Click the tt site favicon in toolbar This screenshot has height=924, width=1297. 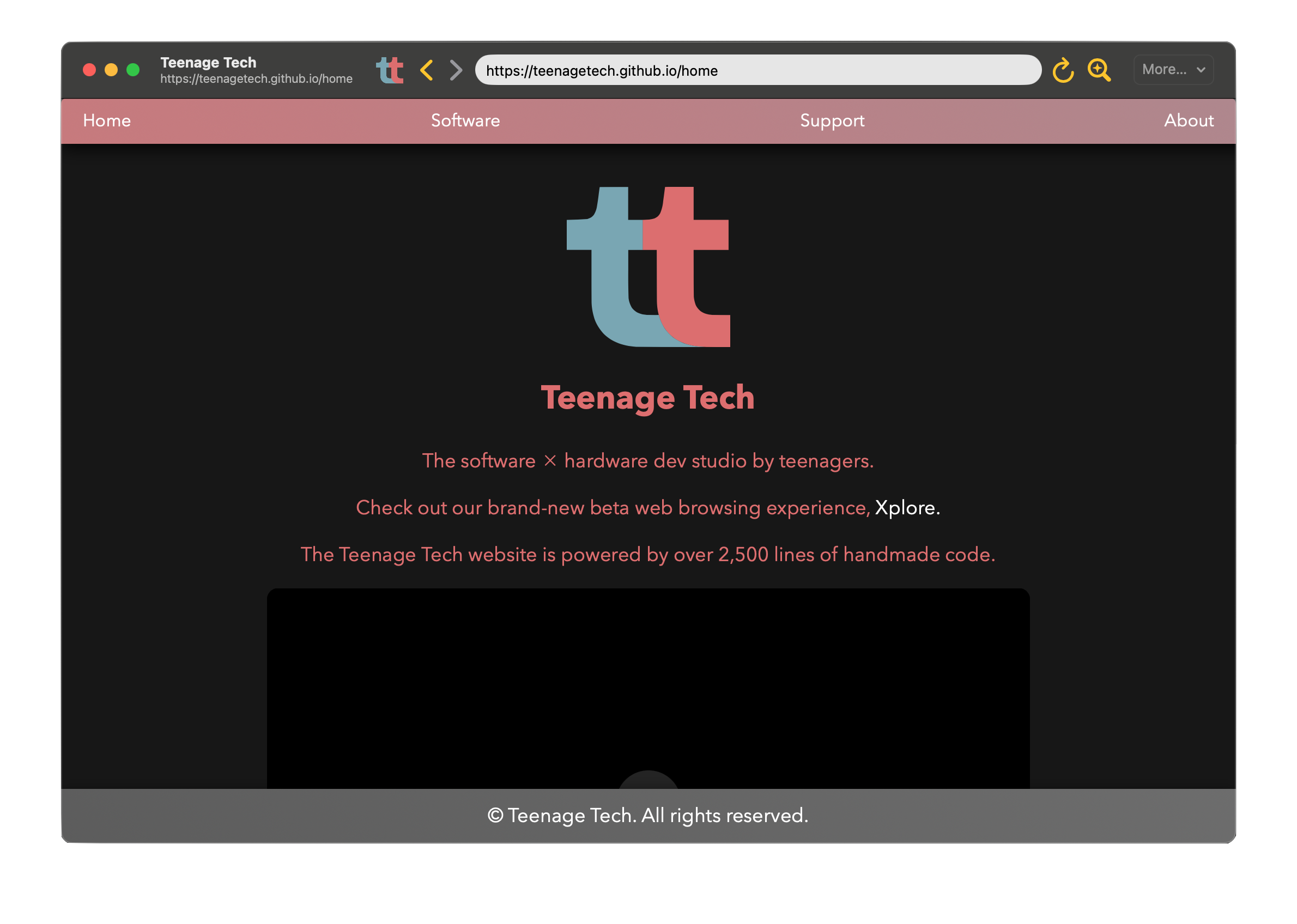click(390, 70)
